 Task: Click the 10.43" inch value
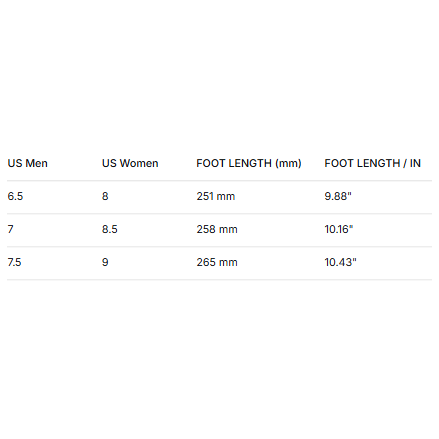[340, 262]
